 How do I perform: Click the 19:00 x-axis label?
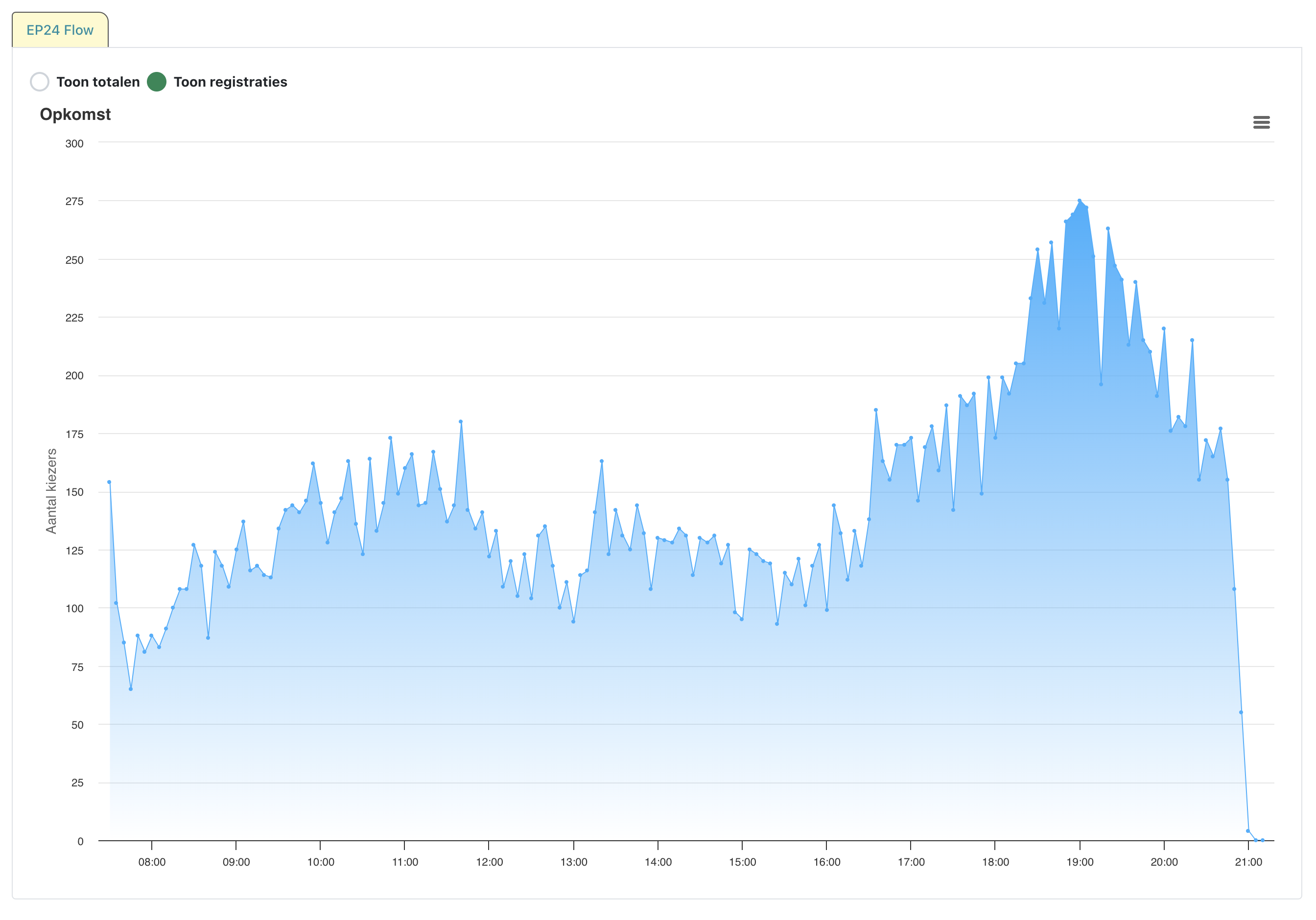[x=1080, y=862]
